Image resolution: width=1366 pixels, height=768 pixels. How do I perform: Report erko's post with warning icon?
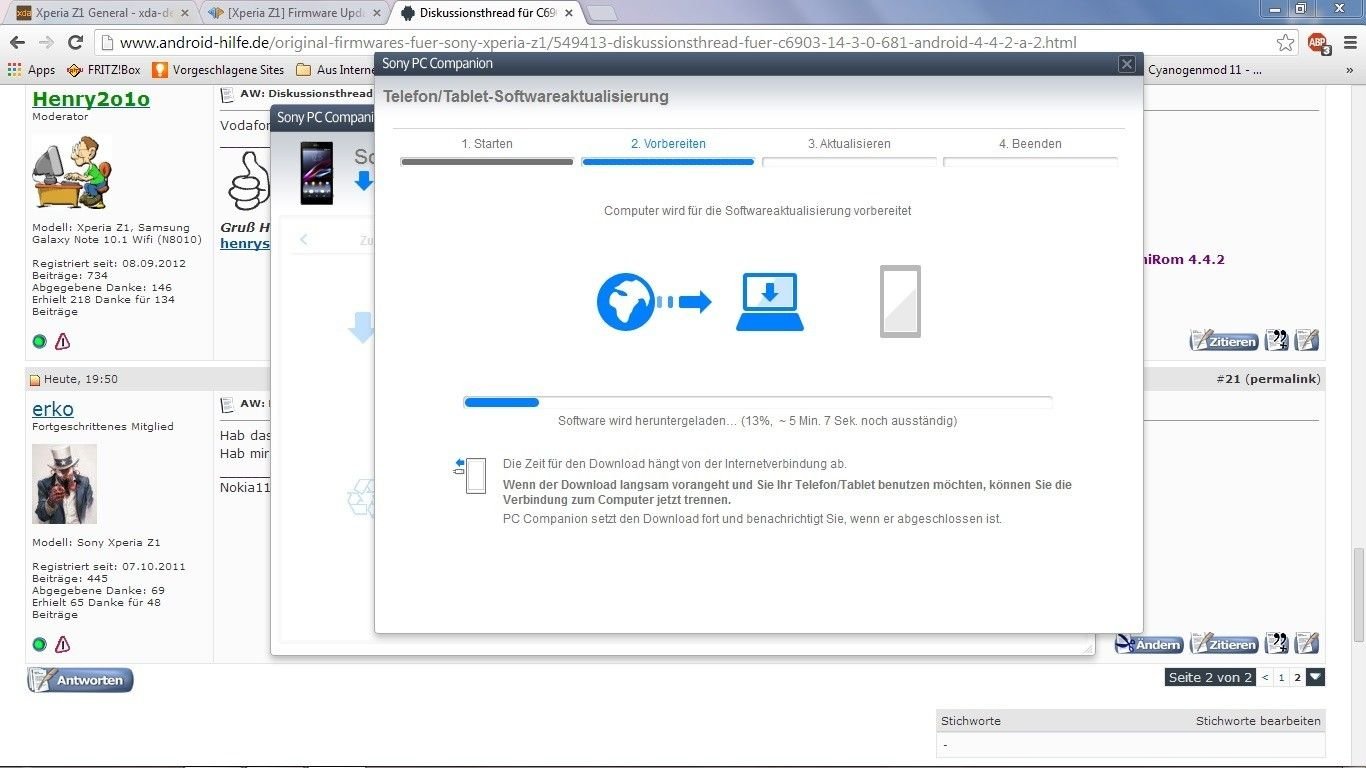pos(62,644)
